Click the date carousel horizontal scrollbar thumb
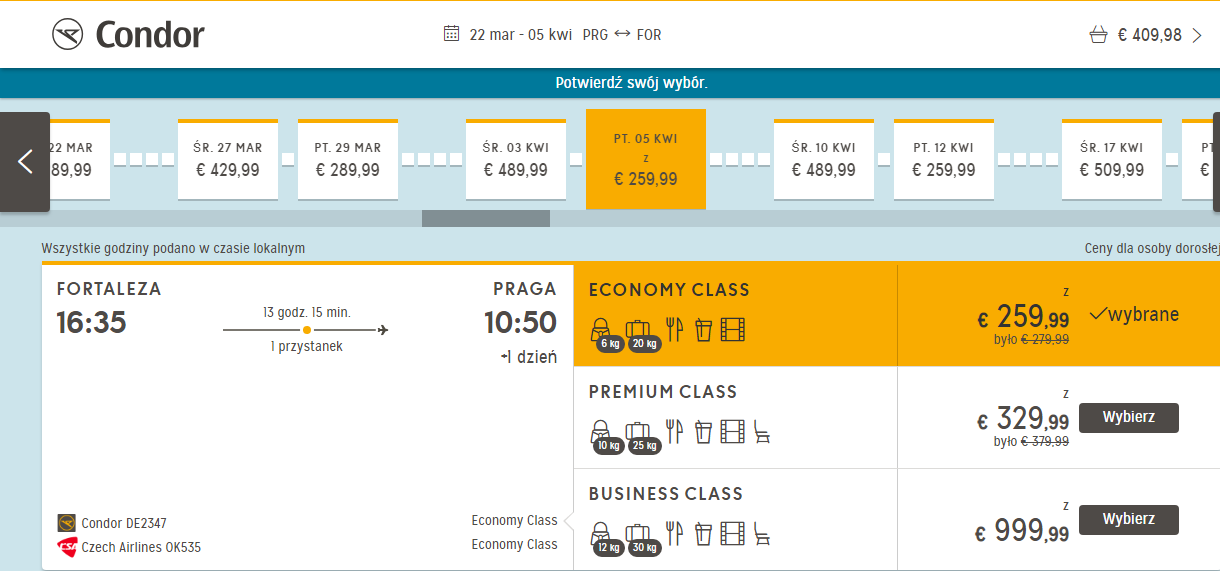This screenshot has width=1220, height=571. 486,218
